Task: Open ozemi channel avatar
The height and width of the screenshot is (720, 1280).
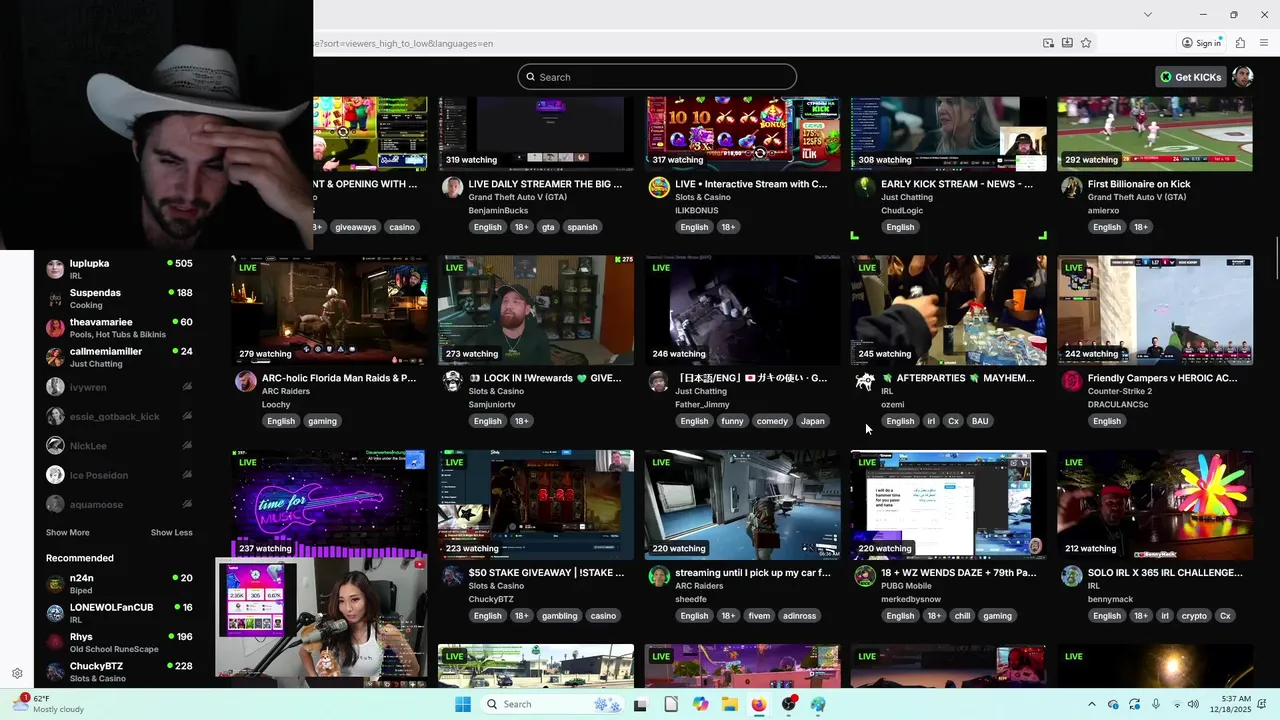Action: pyautogui.click(x=865, y=381)
